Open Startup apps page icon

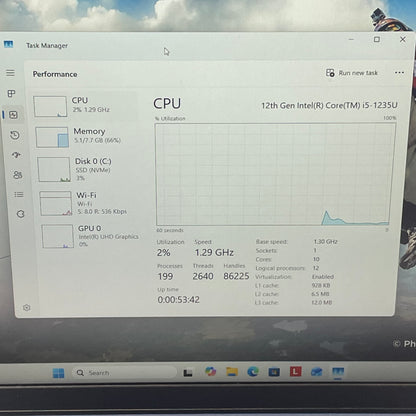click(16, 155)
